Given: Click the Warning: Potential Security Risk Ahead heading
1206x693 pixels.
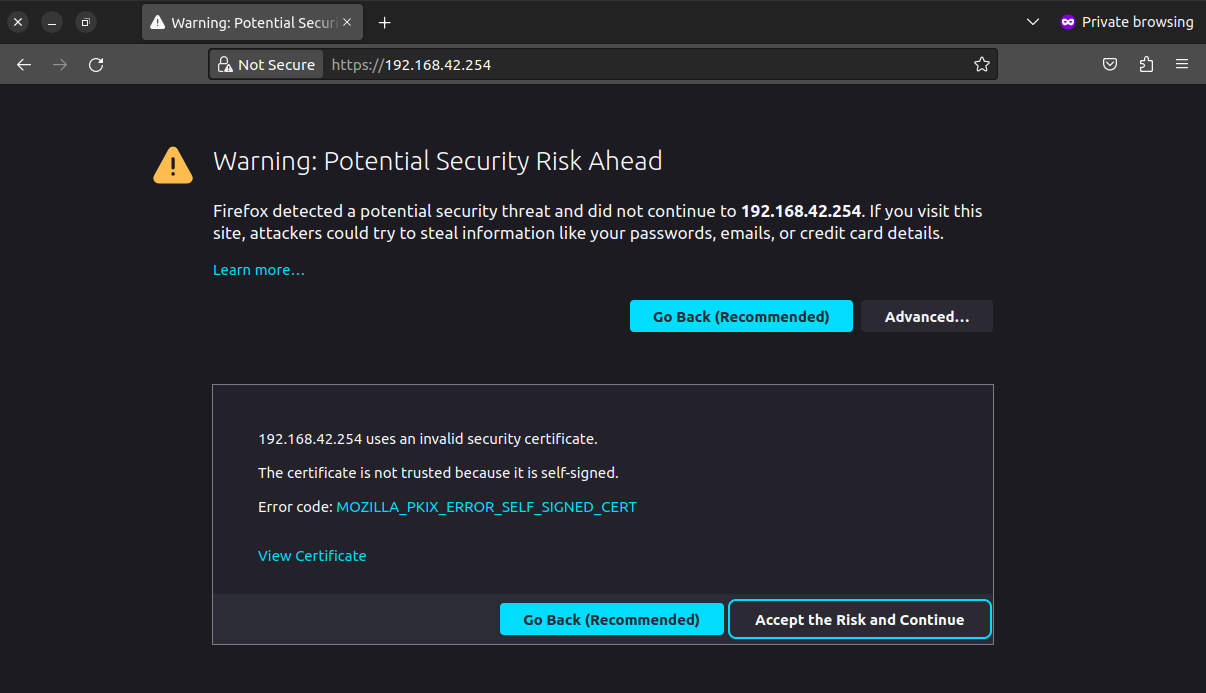Looking at the screenshot, I should [438, 161].
